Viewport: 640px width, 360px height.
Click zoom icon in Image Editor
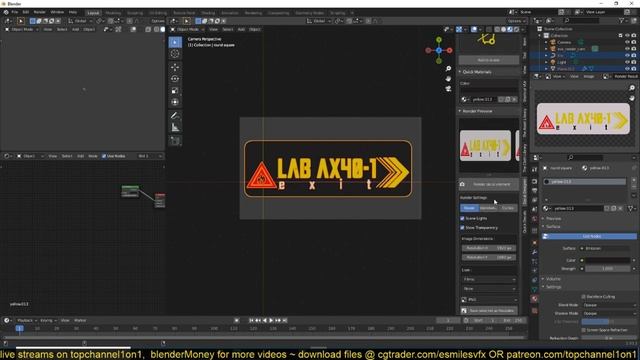click(632, 88)
